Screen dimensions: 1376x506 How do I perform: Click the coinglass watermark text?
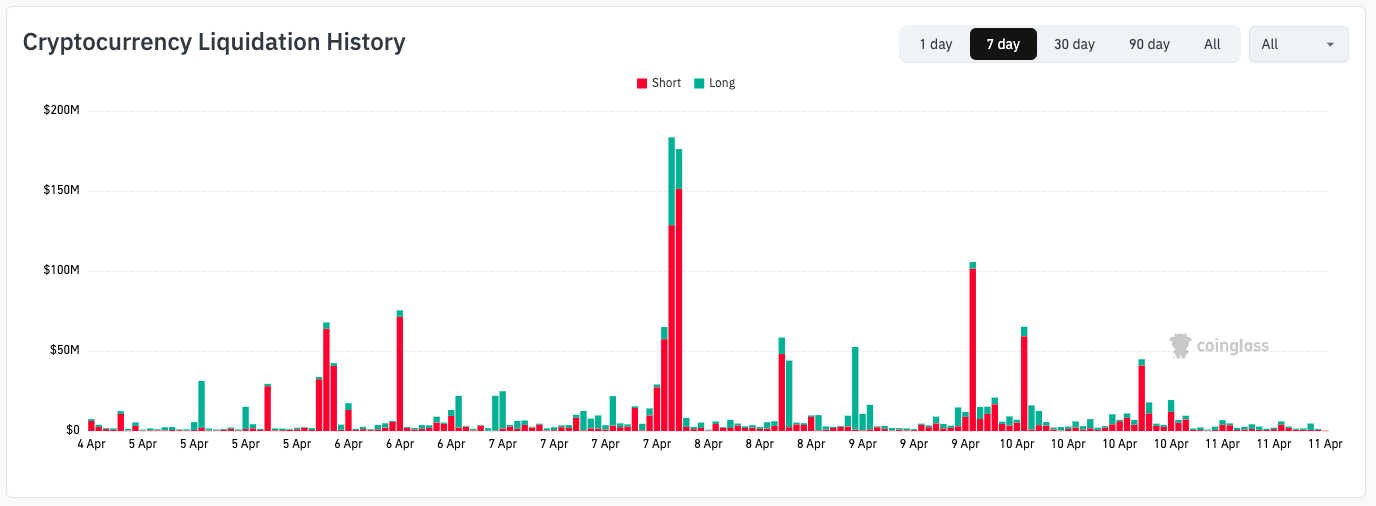pyautogui.click(x=1233, y=347)
